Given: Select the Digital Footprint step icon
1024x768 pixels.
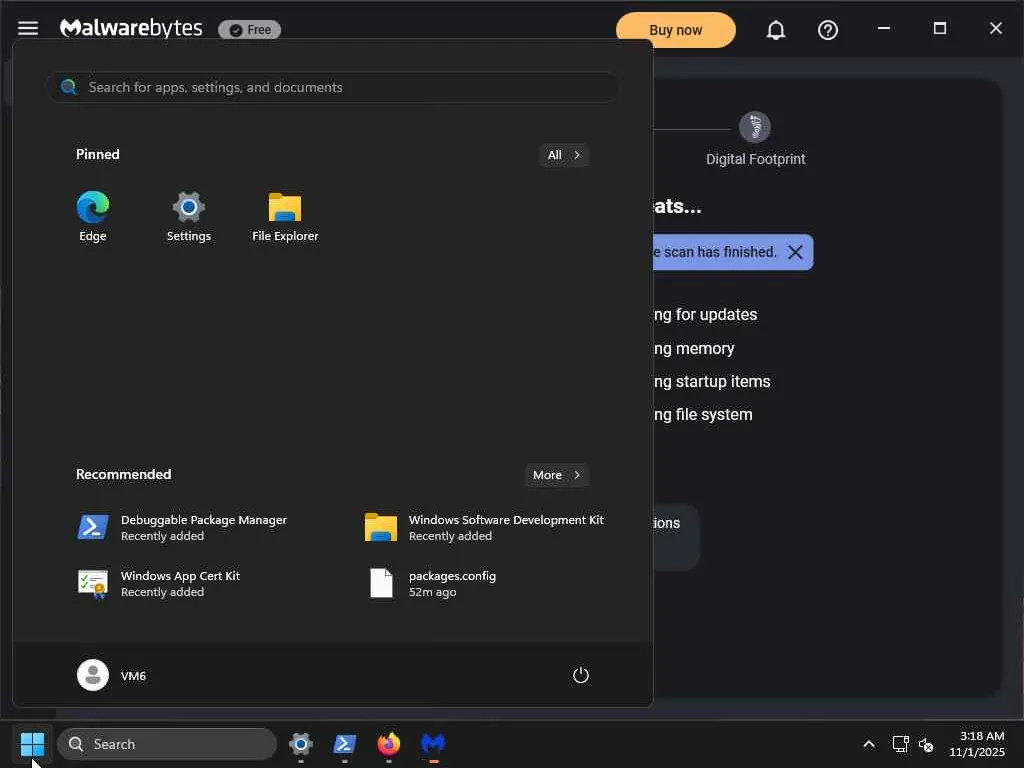Looking at the screenshot, I should click(754, 127).
